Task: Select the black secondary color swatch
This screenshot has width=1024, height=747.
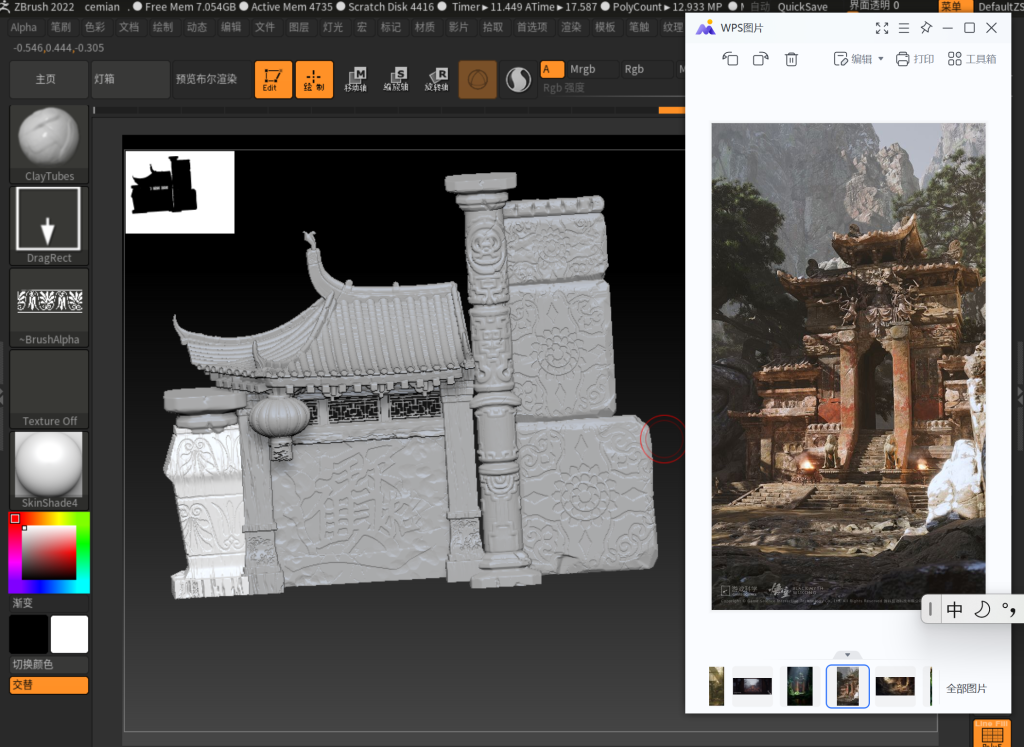Action: click(x=29, y=634)
